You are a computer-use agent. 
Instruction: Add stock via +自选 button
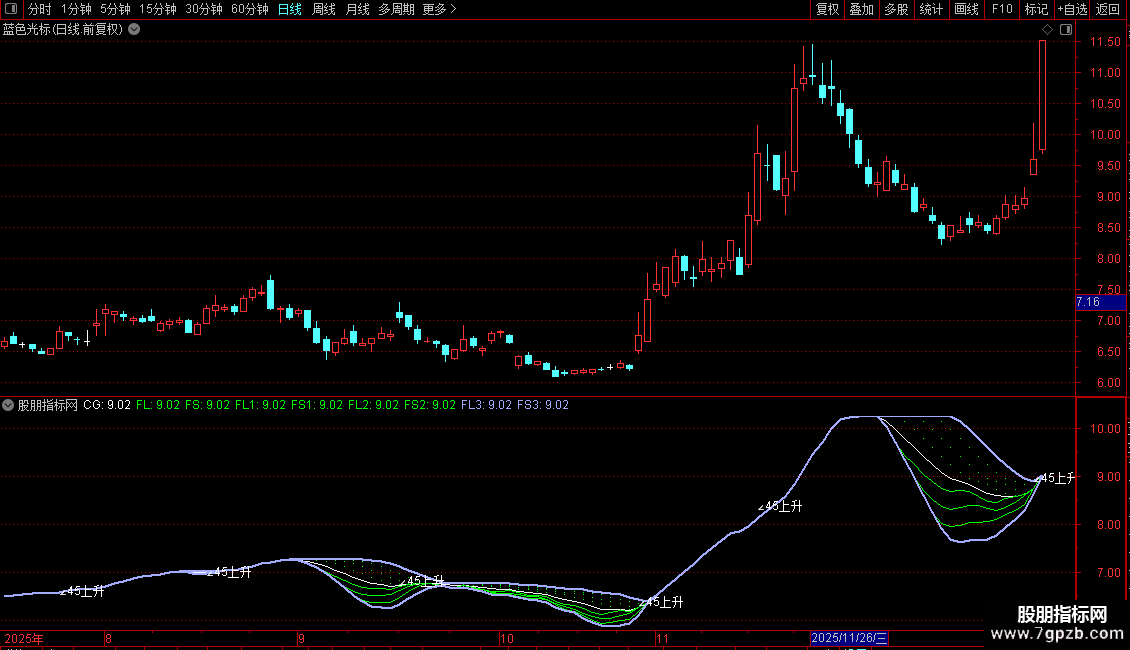[1072, 9]
